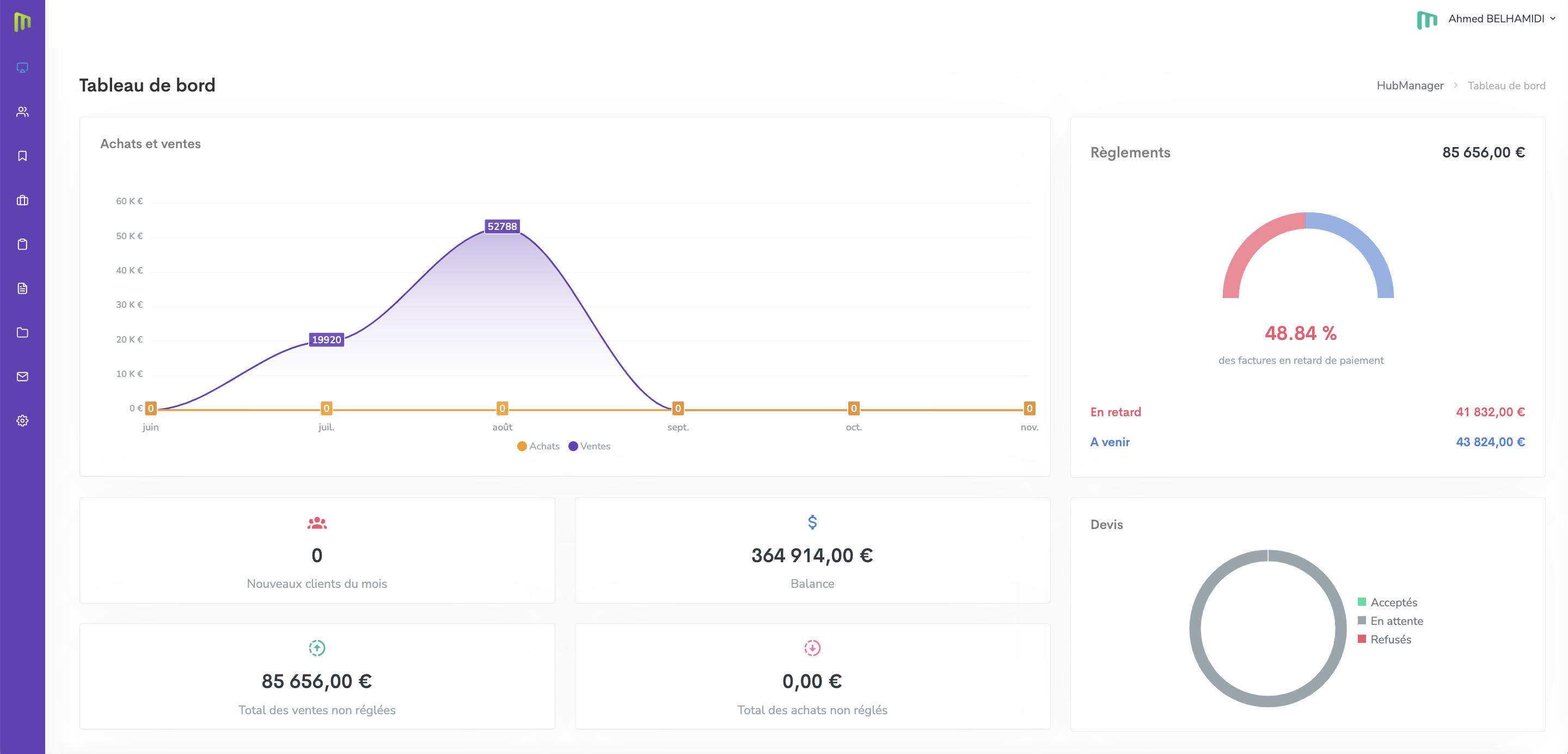
Task: Open settings gear icon in sidebar
Action: [22, 421]
